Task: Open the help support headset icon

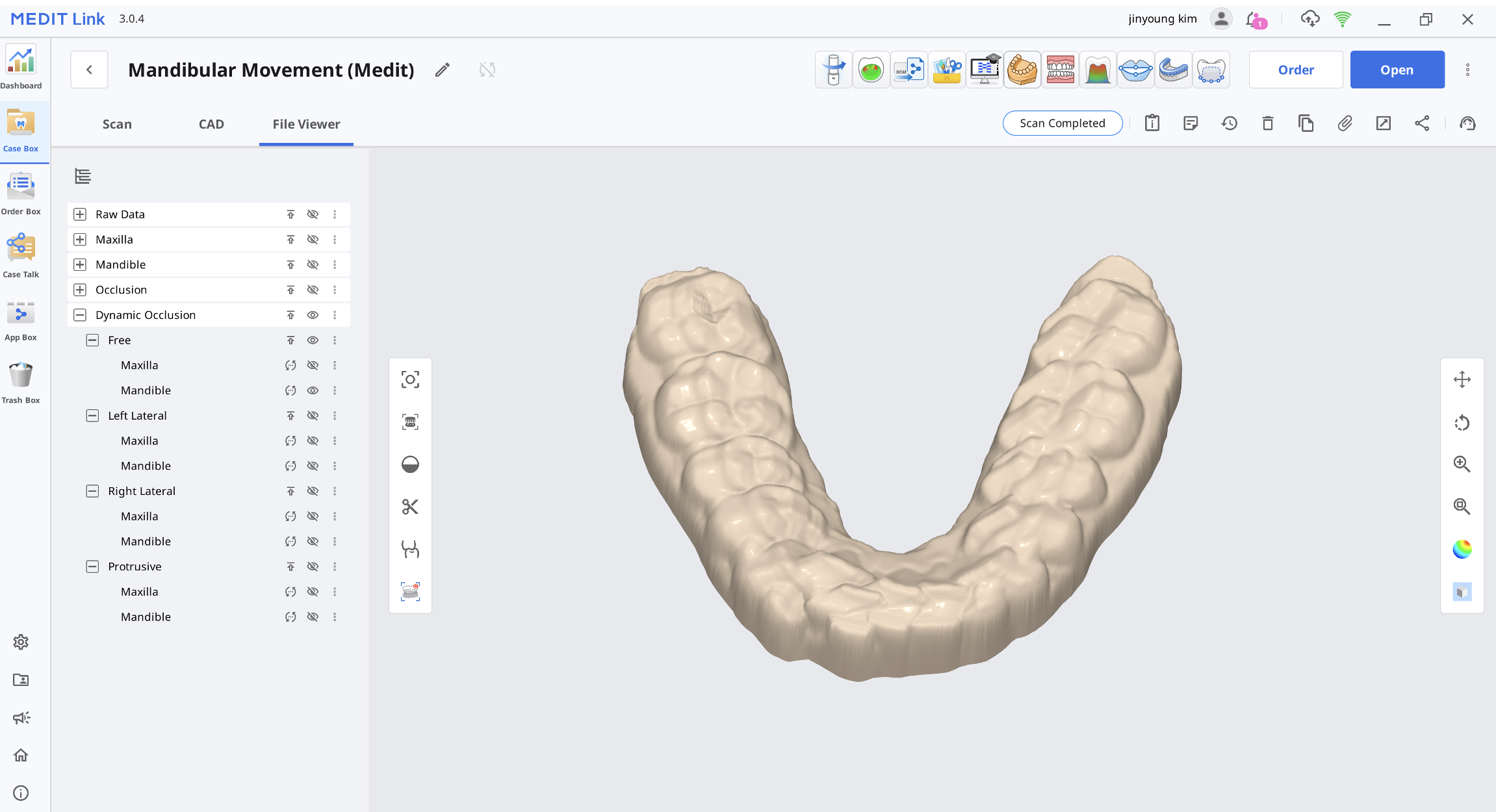Action: tap(1469, 123)
